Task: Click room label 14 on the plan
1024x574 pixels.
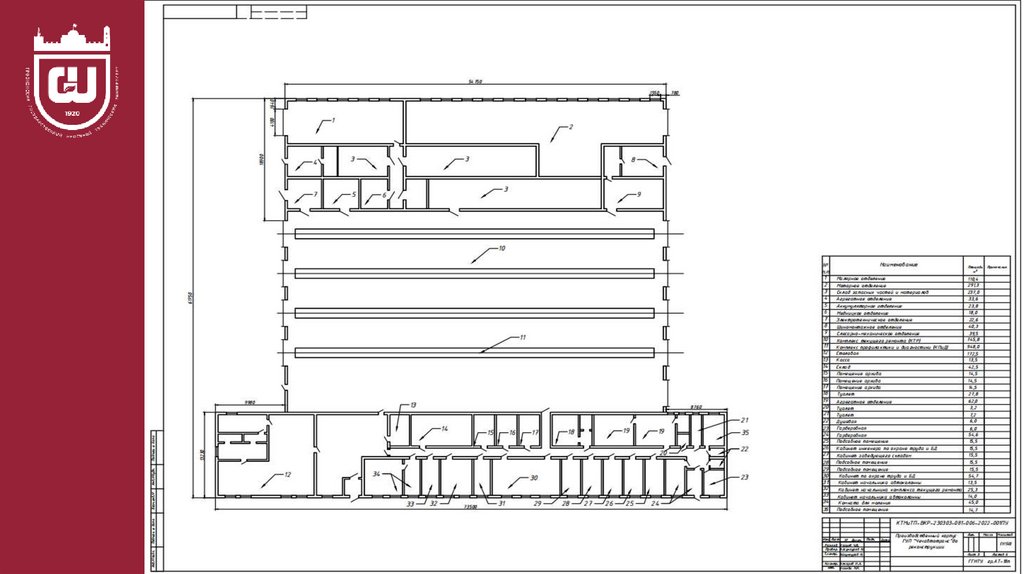Action: 444,429
